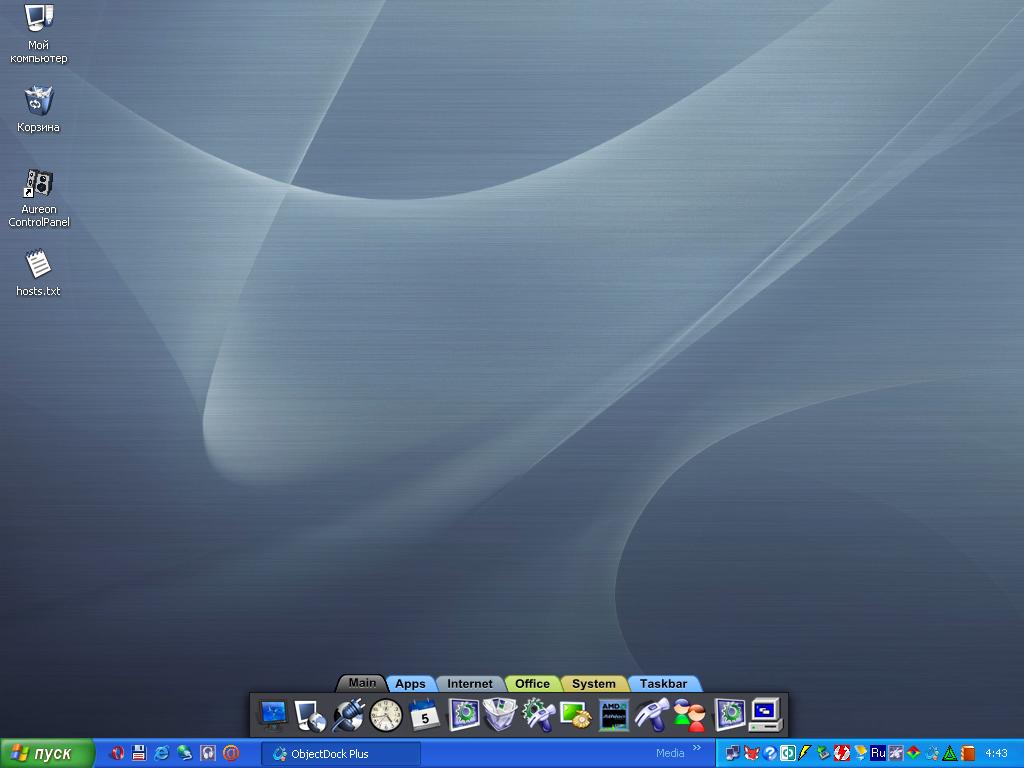Switch to the Apps tab in ObjectDock
1024x768 pixels.
point(410,684)
